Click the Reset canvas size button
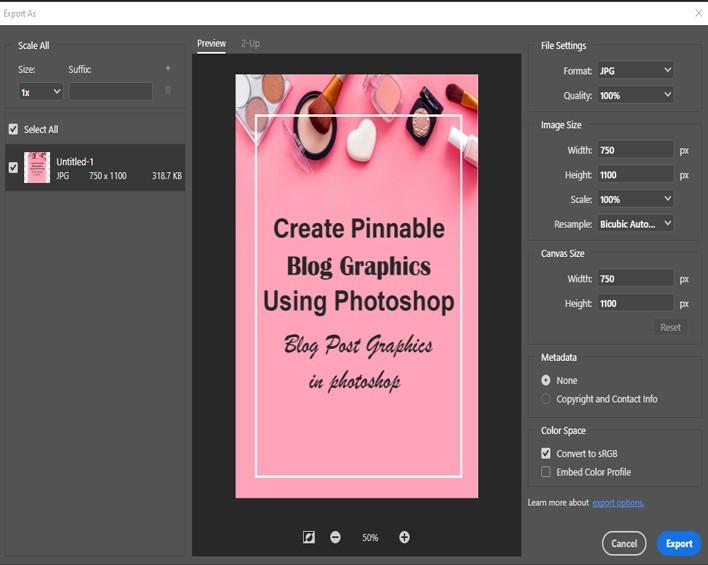This screenshot has width=708, height=565. pos(670,327)
